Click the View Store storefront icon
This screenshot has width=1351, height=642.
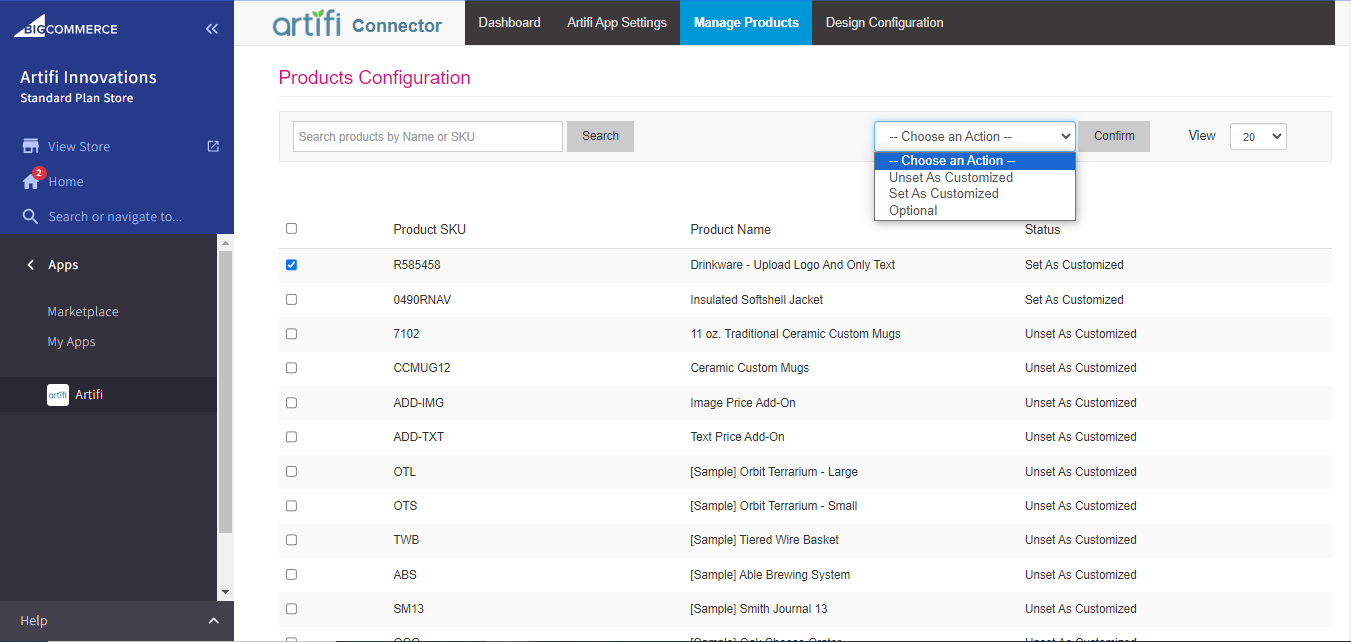click(31, 146)
